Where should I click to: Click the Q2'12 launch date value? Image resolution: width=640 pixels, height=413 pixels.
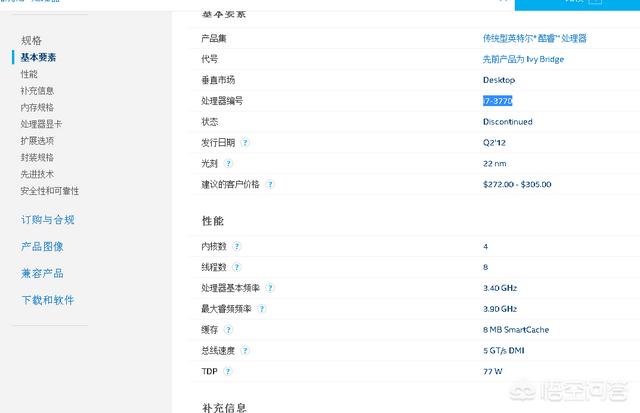[494, 142]
